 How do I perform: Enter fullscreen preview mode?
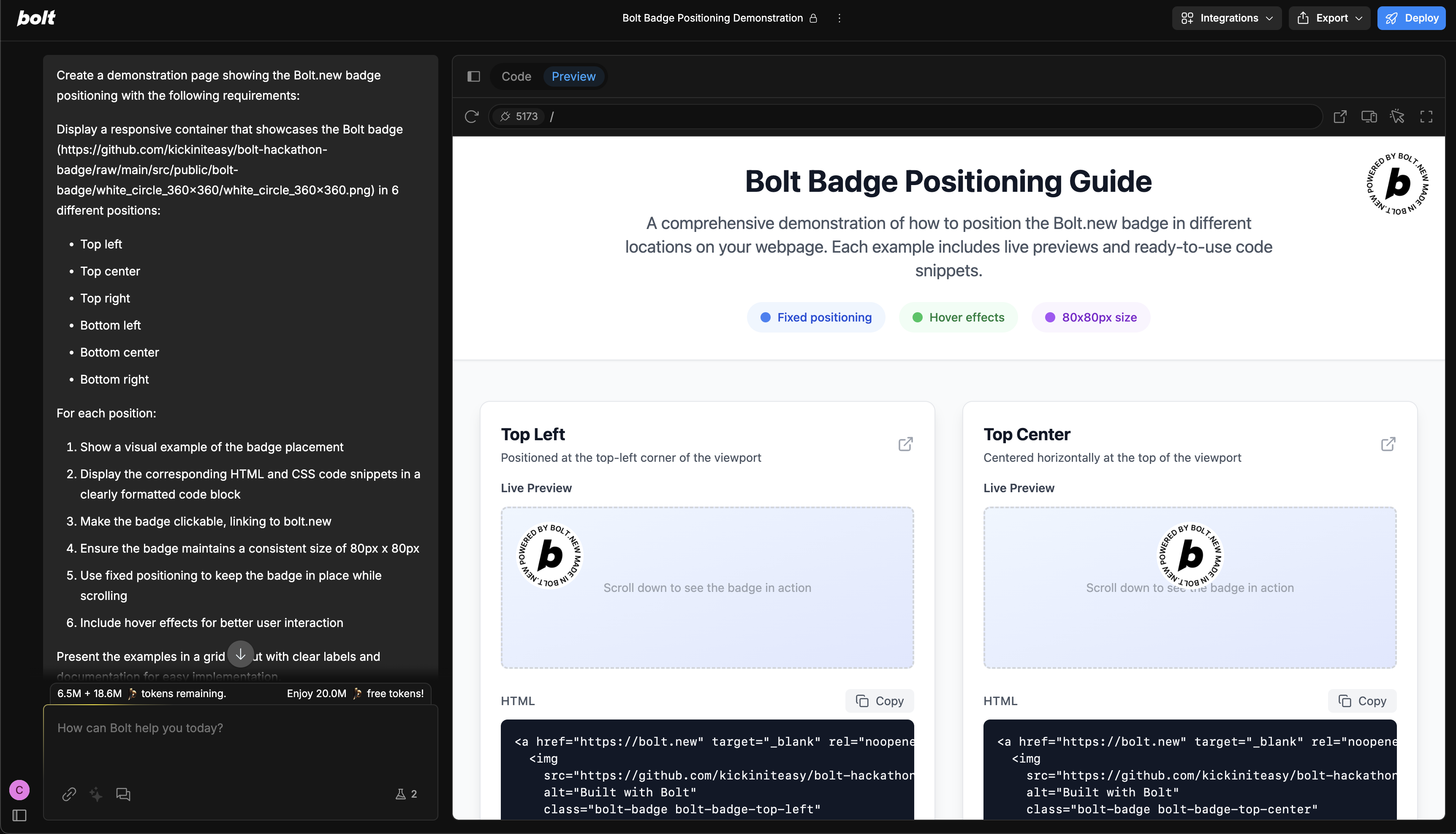tap(1426, 116)
